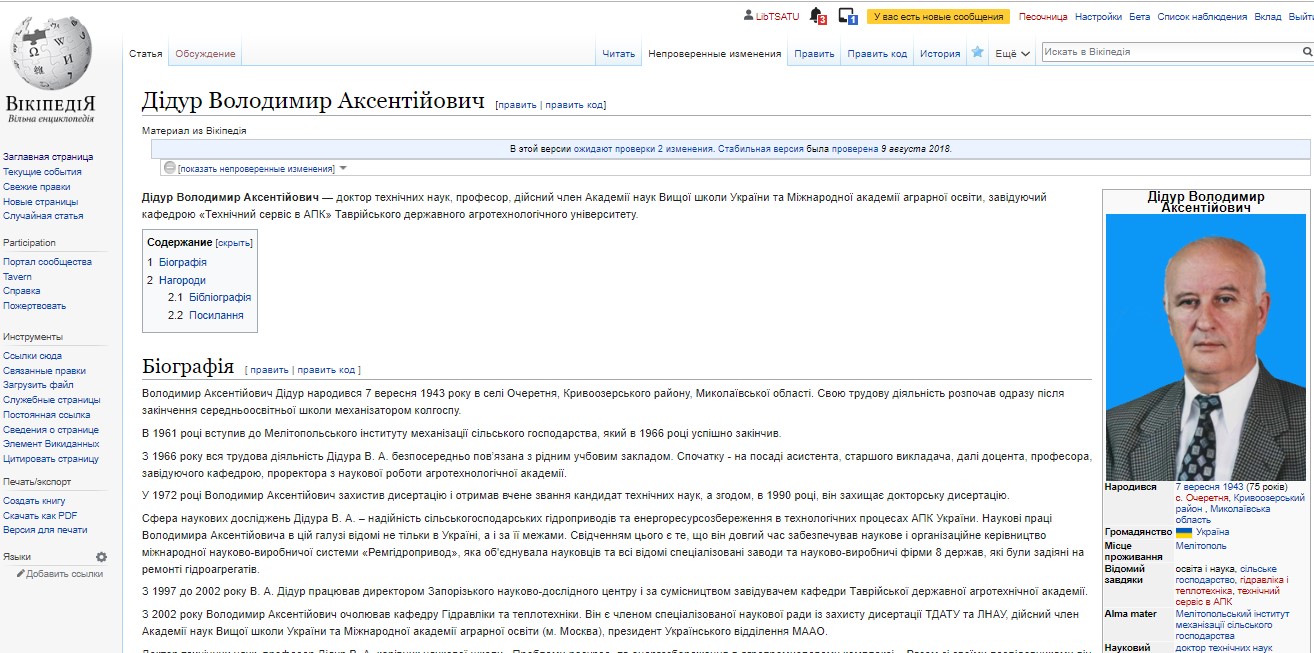This screenshot has width=1314, height=653.
Task: Jump to Бібліографія in contents
Action: (219, 298)
